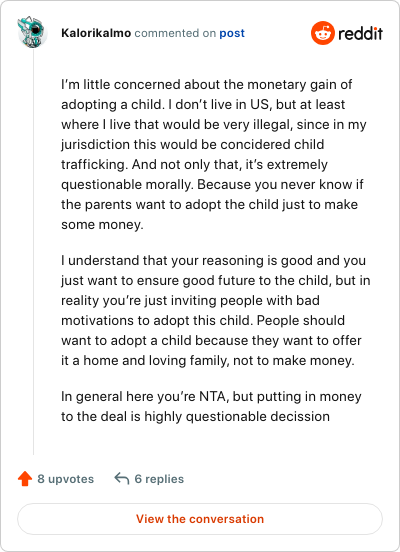Click the paragraph starting "I'm little concerned"
The height and width of the screenshot is (552, 400).
[214, 154]
